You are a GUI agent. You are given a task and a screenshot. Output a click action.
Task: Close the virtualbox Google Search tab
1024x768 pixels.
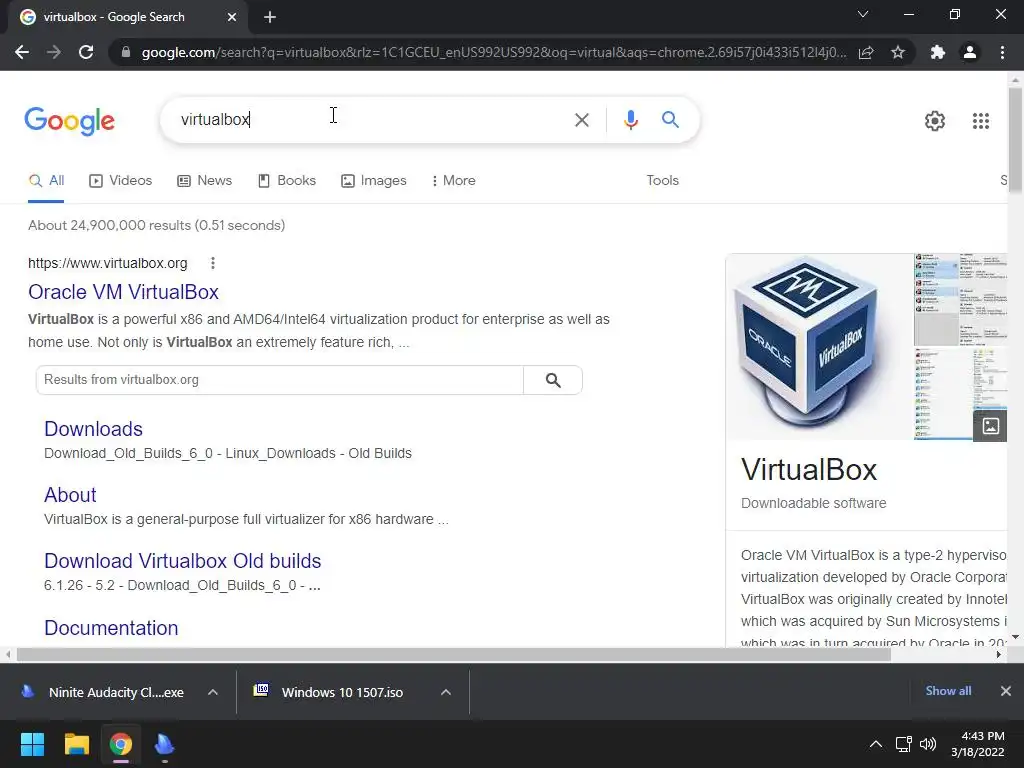point(232,17)
